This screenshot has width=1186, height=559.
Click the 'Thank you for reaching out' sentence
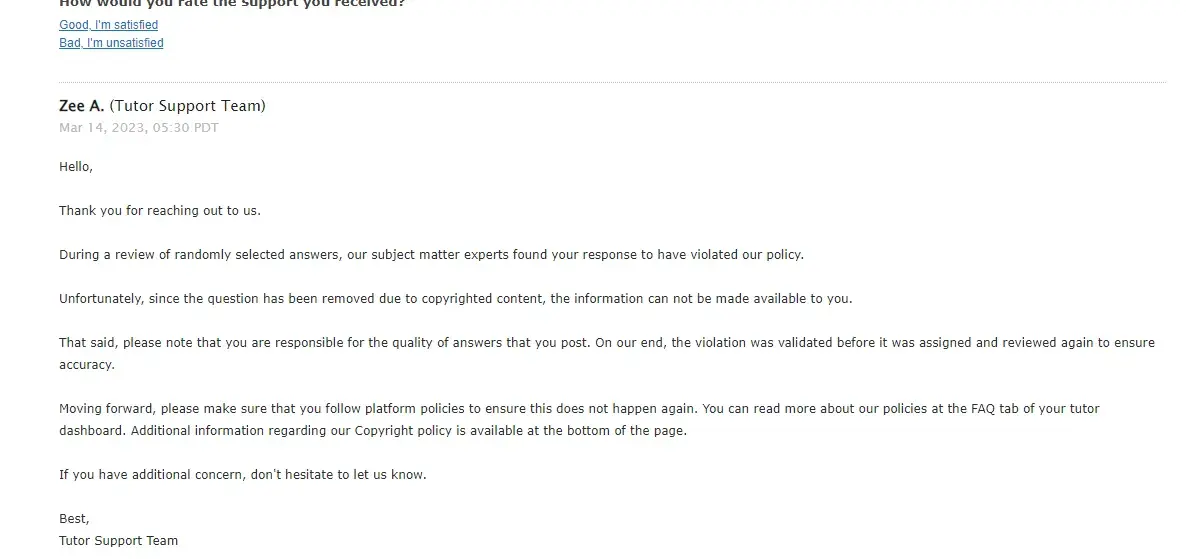pos(159,211)
